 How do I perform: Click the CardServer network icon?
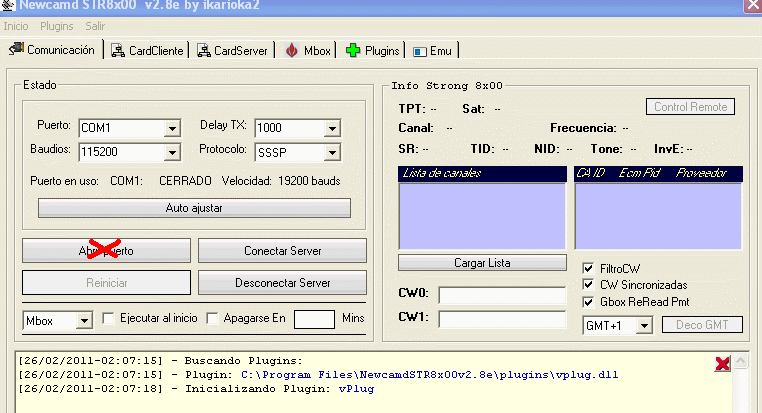(x=204, y=51)
